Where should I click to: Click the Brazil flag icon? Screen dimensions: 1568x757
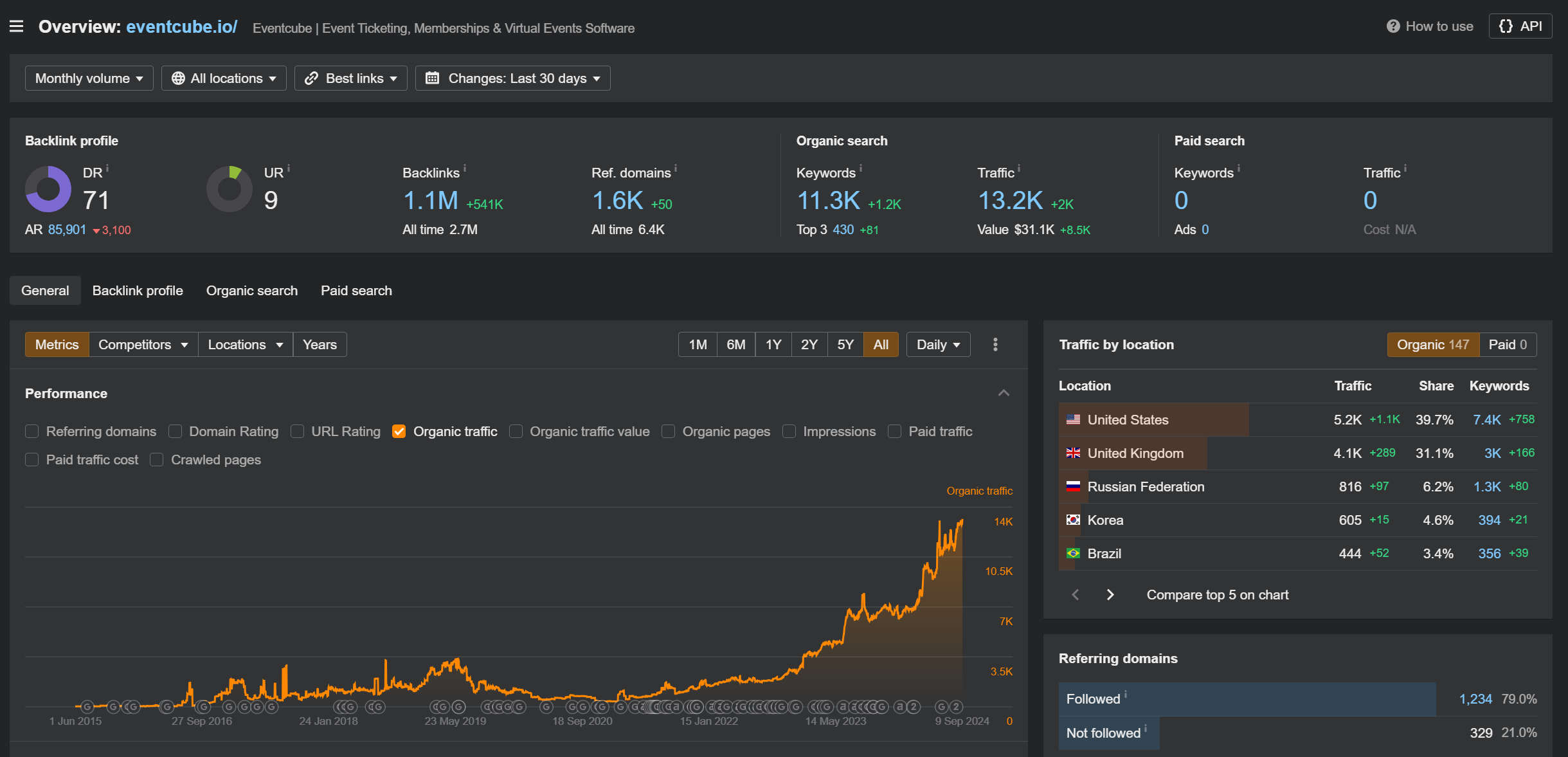point(1073,553)
